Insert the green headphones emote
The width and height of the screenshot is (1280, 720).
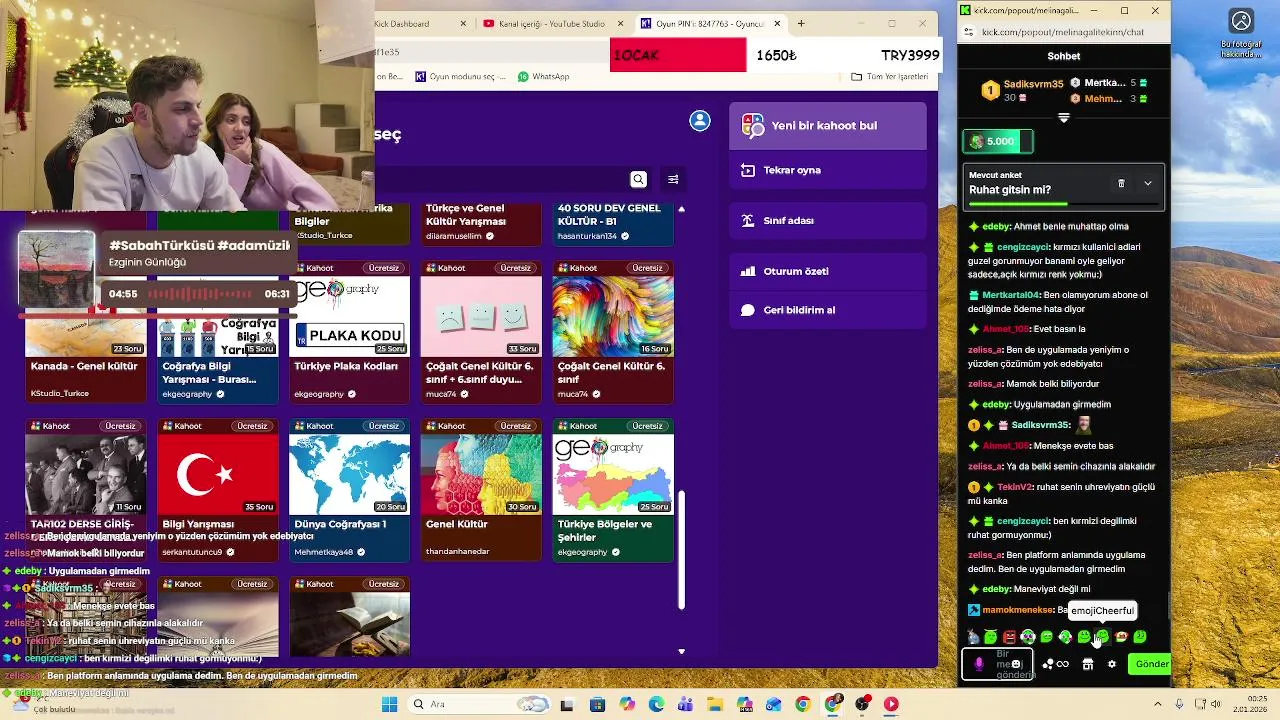click(1028, 637)
